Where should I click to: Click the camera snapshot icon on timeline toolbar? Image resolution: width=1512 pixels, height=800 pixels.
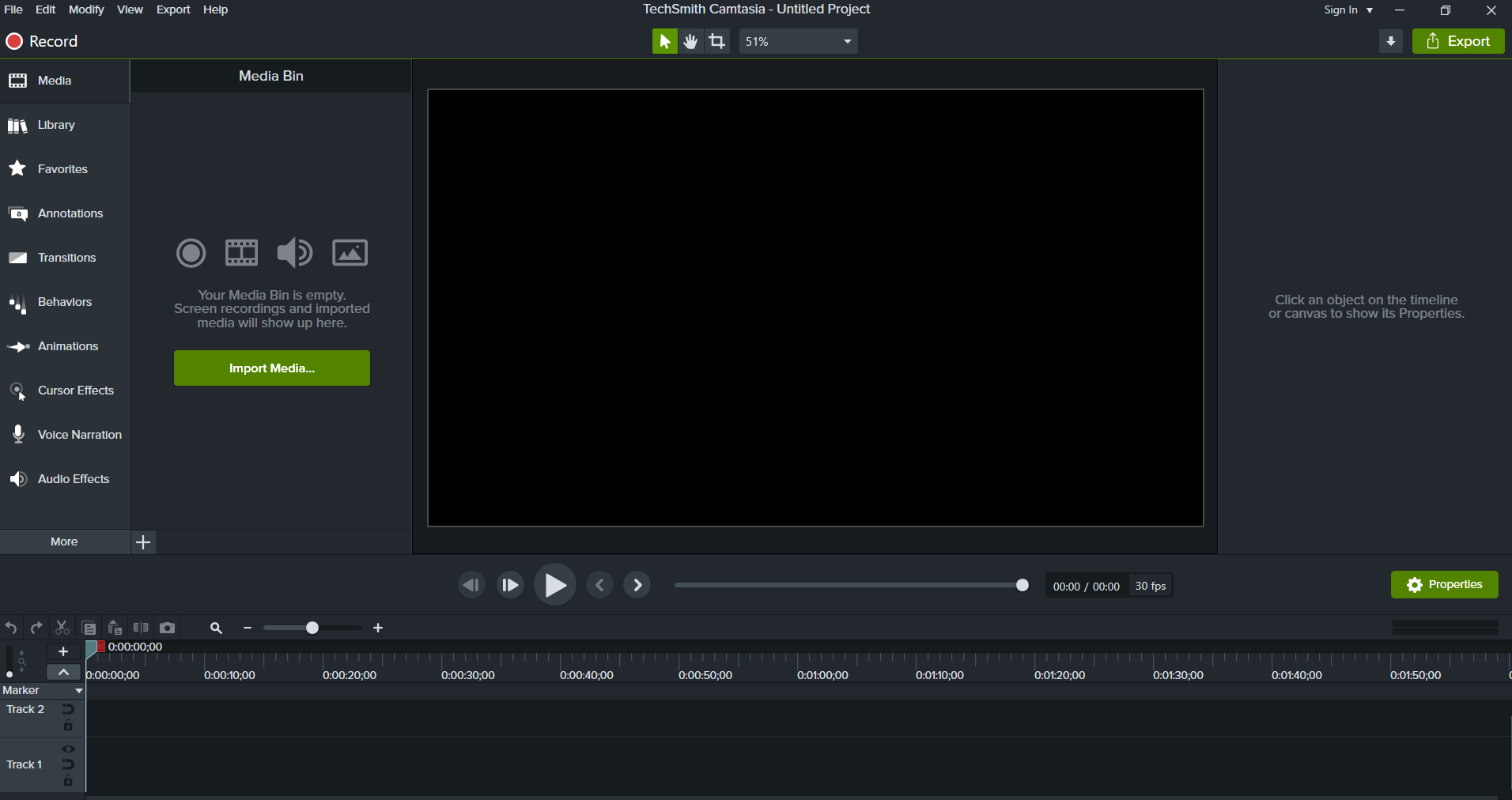click(167, 628)
